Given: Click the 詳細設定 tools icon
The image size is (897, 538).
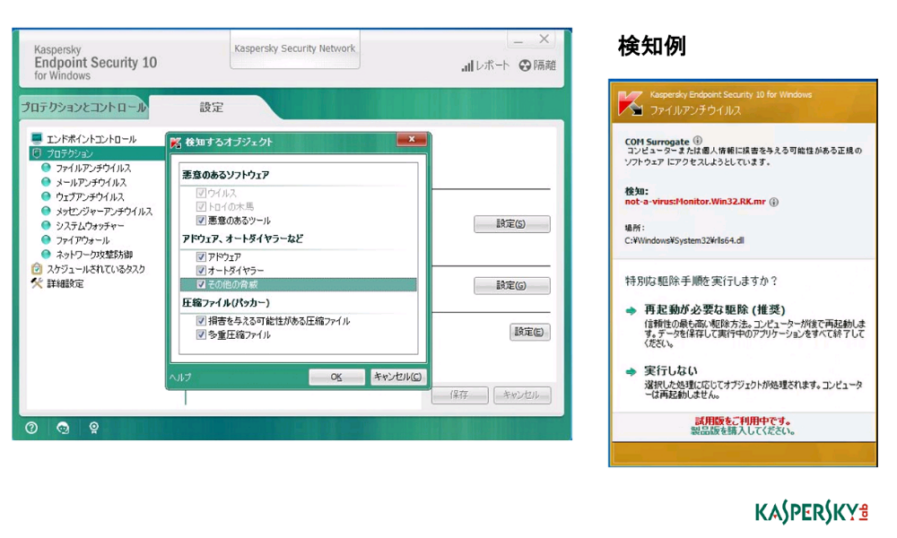Looking at the screenshot, I should point(37,283).
